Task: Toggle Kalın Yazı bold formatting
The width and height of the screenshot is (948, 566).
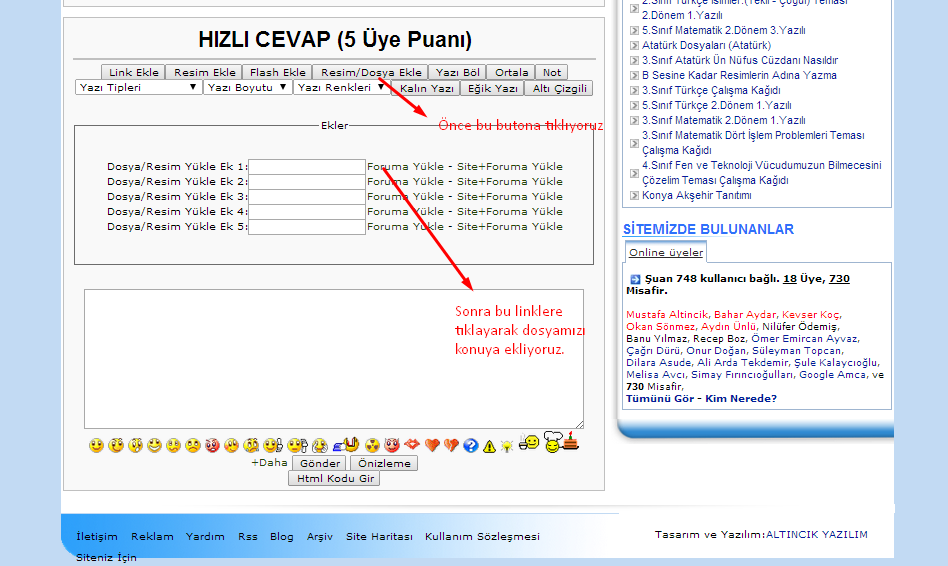Action: (427, 89)
